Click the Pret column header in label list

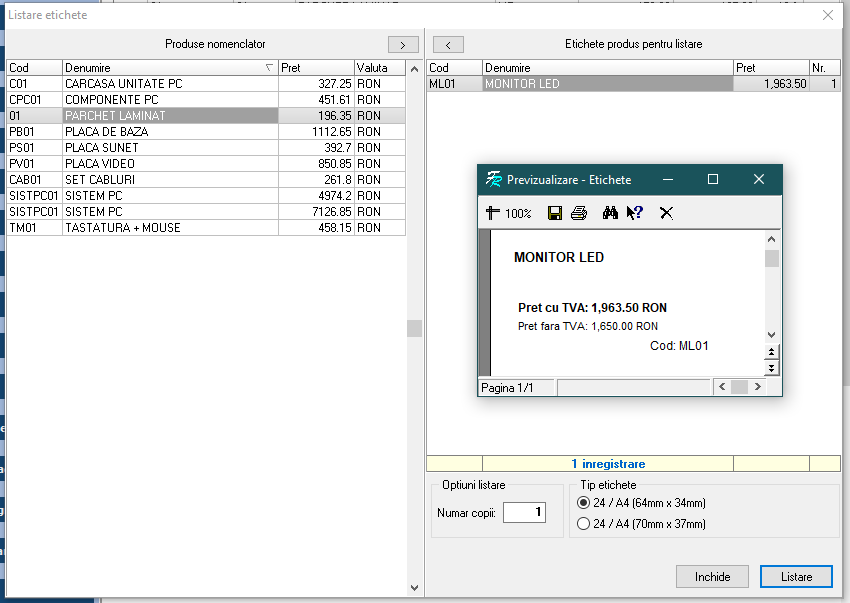point(770,68)
